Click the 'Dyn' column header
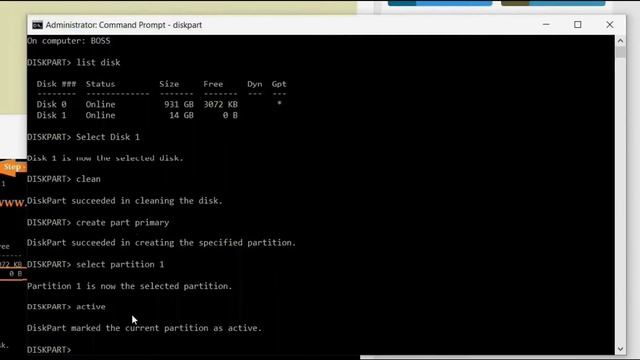Image resolution: width=640 pixels, height=360 pixels. click(255, 84)
